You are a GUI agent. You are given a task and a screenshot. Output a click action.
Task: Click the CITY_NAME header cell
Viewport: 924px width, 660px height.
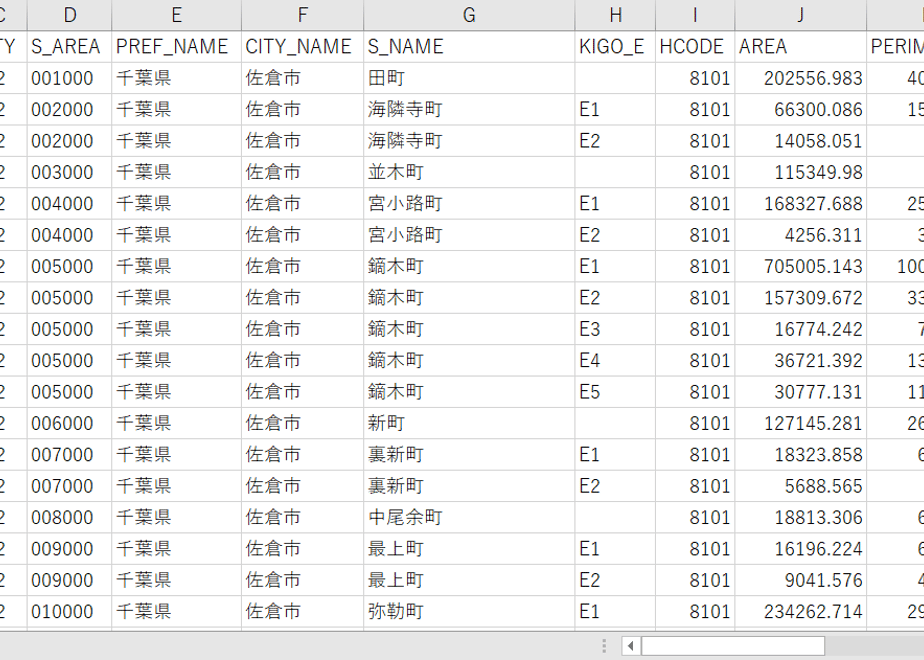302,47
